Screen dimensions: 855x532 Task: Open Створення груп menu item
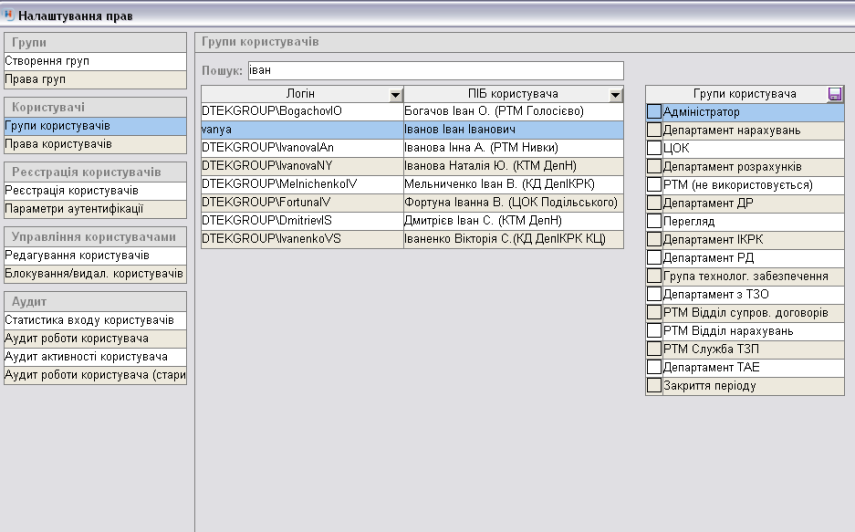pos(94,61)
